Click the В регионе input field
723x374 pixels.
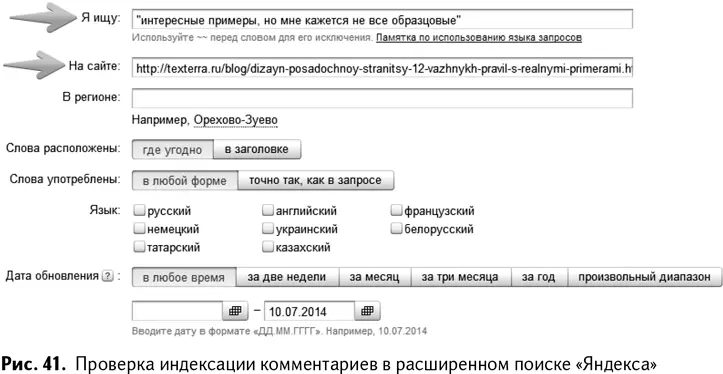[382, 98]
